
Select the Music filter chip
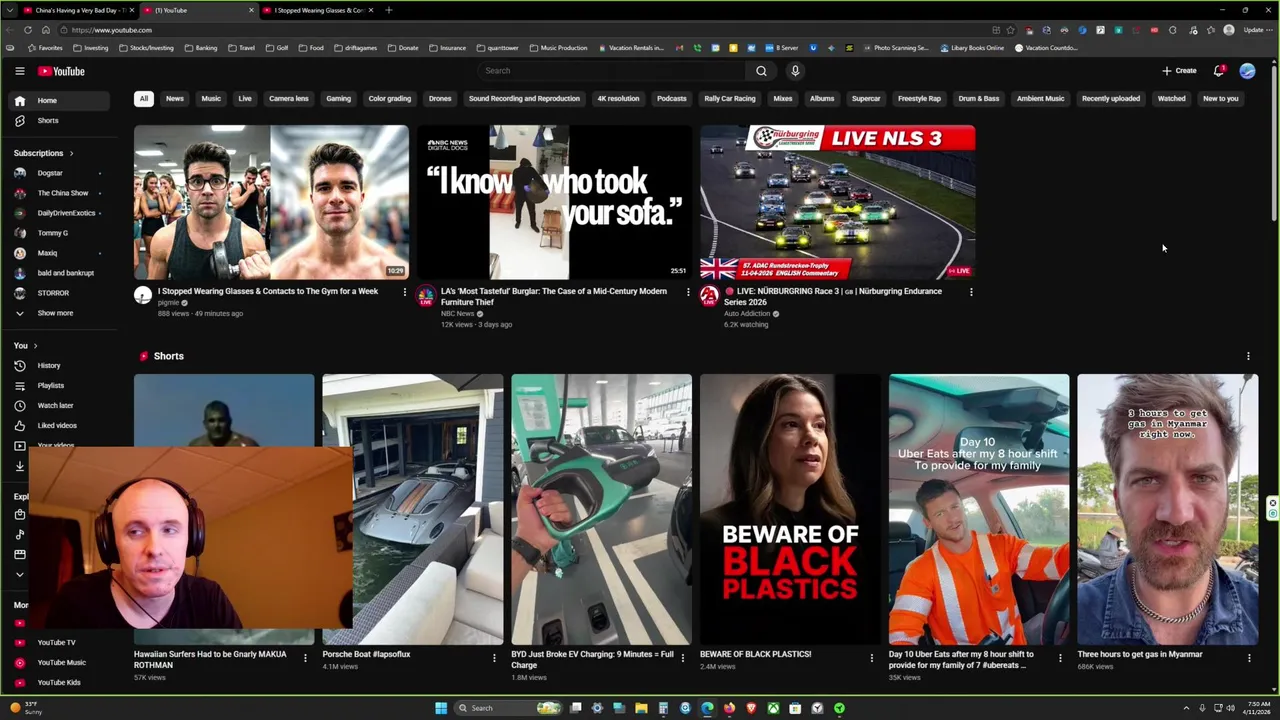[x=211, y=98]
